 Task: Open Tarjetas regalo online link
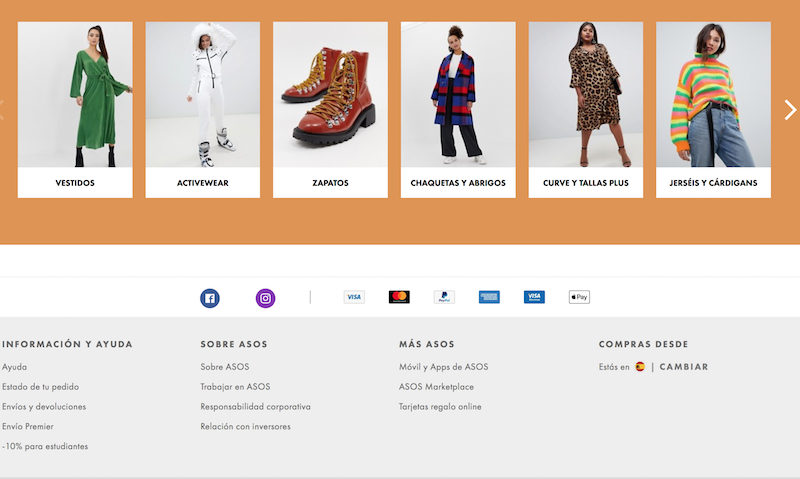[x=440, y=407]
